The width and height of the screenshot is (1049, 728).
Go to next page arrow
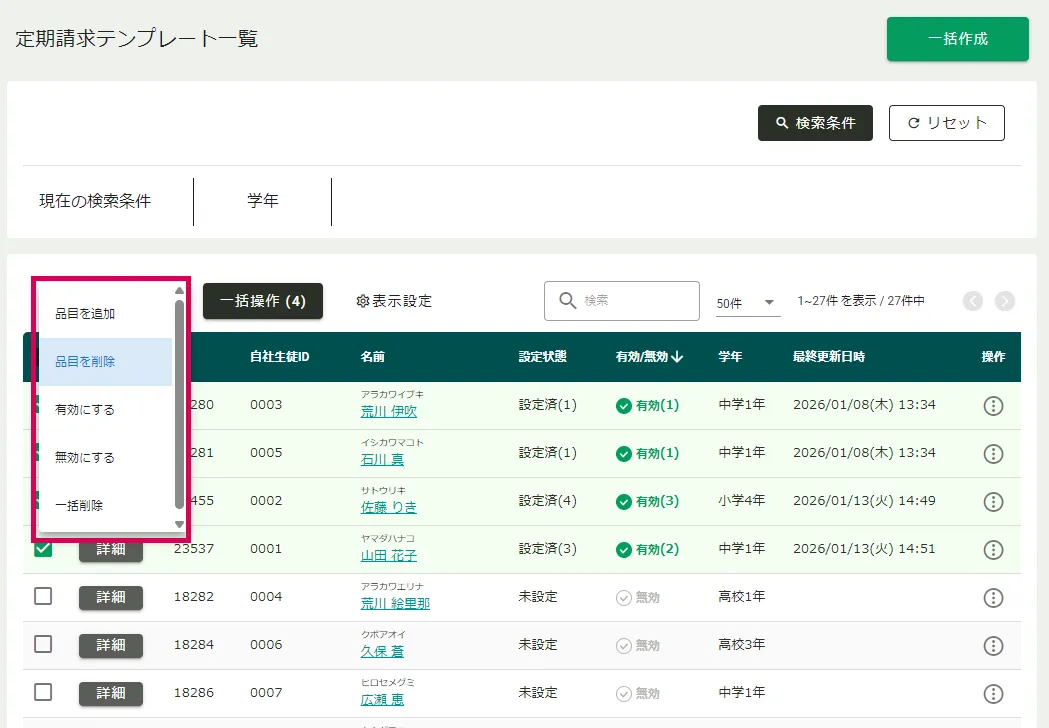click(1004, 301)
